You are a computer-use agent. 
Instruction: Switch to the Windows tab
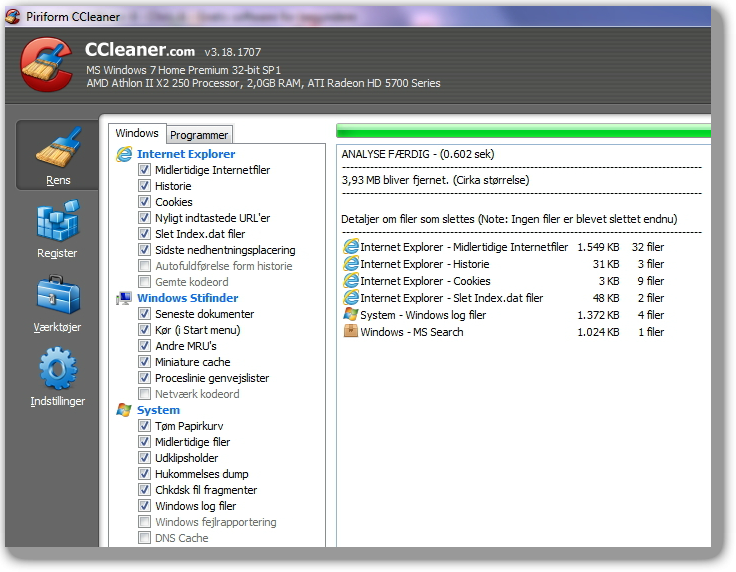point(137,133)
